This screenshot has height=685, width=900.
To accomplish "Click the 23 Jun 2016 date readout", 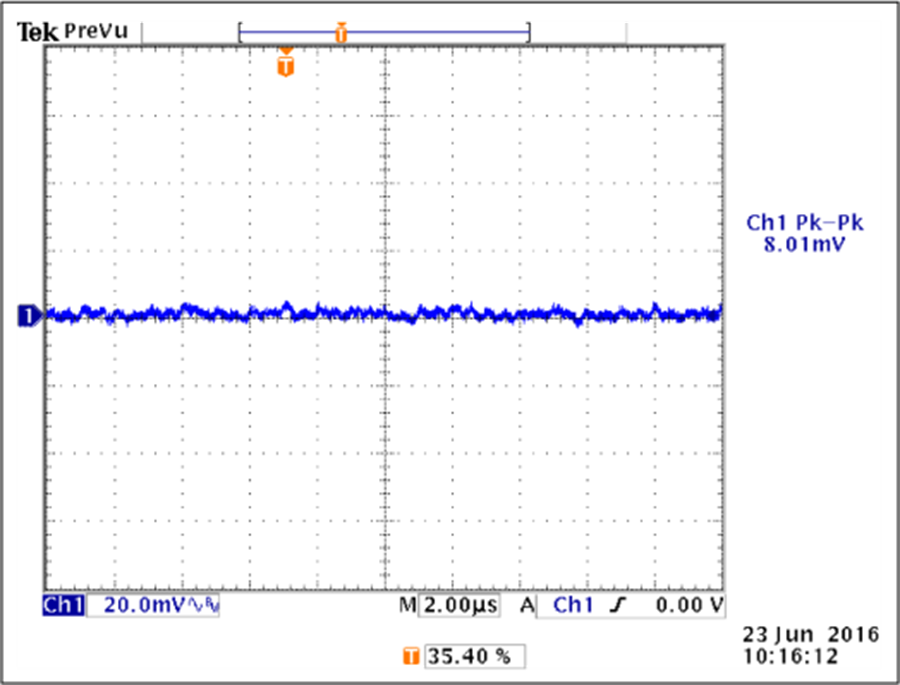I will point(810,634).
